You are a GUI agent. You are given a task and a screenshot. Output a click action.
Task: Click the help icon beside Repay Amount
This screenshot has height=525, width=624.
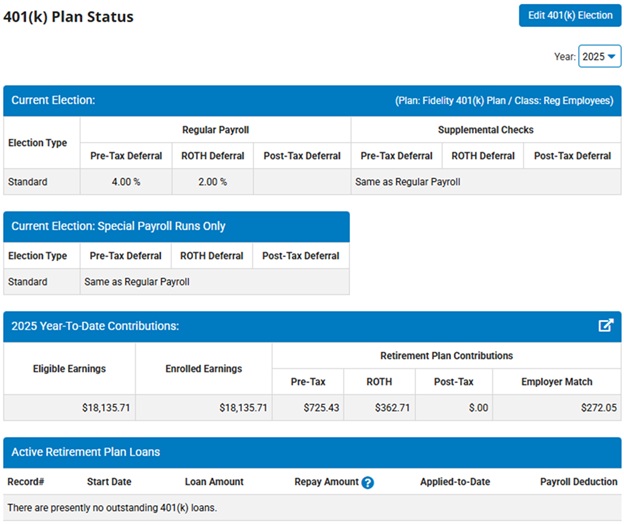pyautogui.click(x=367, y=483)
